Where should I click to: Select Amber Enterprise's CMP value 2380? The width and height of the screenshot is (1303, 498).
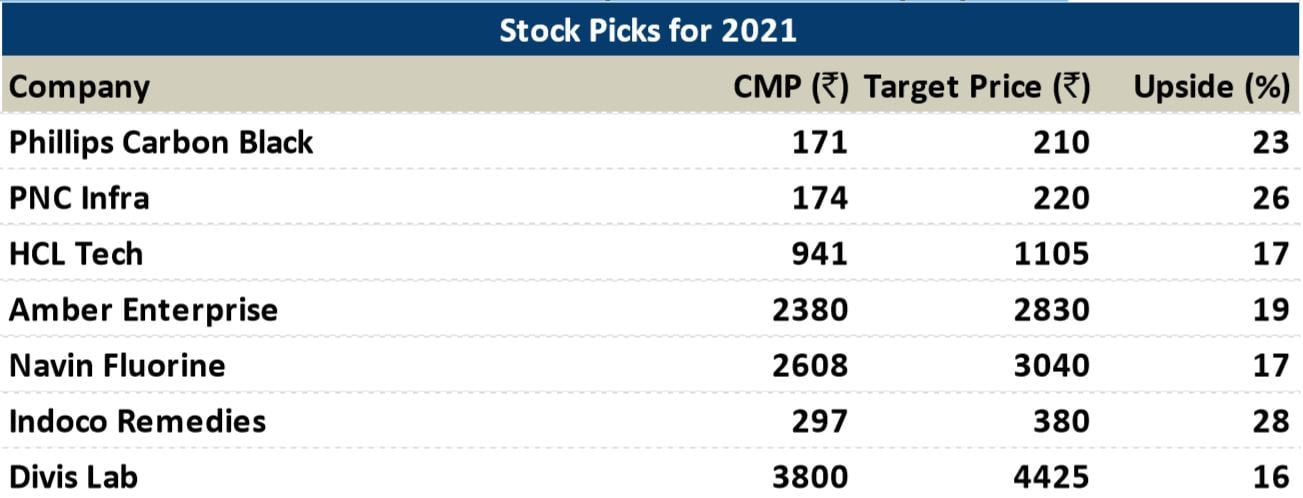pyautogui.click(x=809, y=310)
